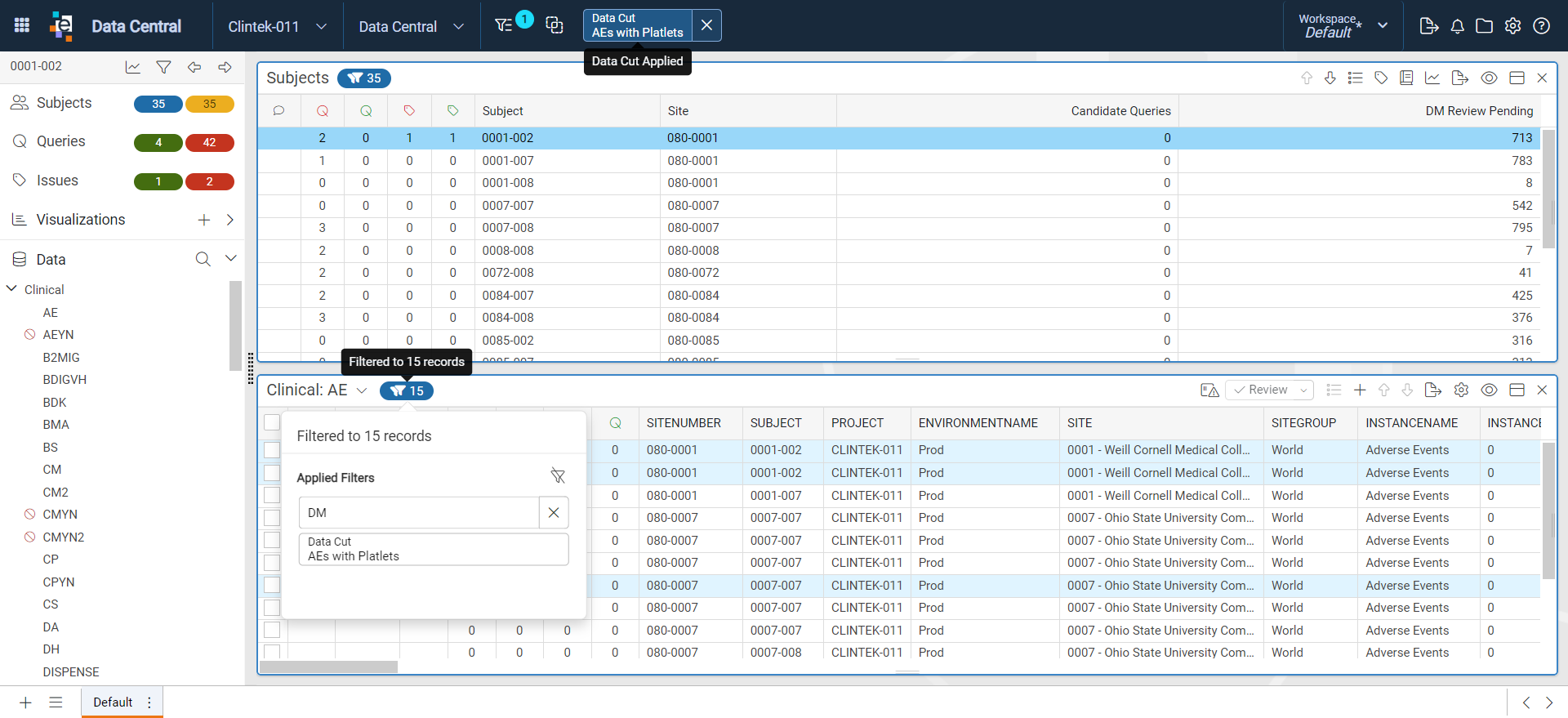
Task: Remove the AEs with Platlets data cut
Action: point(706,25)
